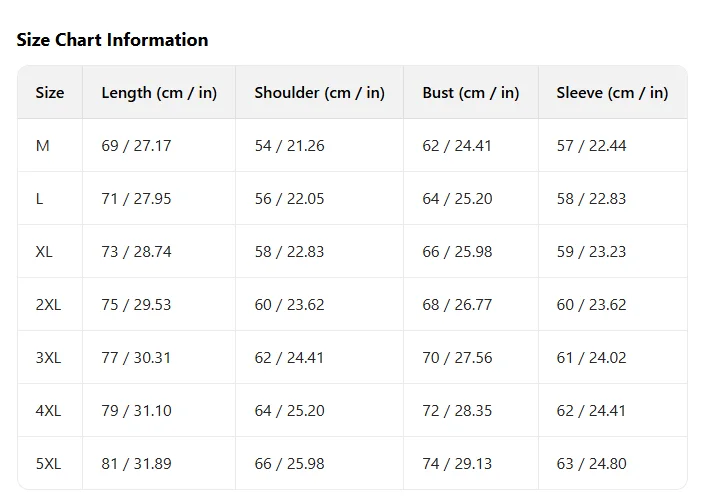The width and height of the screenshot is (707, 496).
Task: Select the 60 / 23.62 sleeve cell
Action: 591,305
